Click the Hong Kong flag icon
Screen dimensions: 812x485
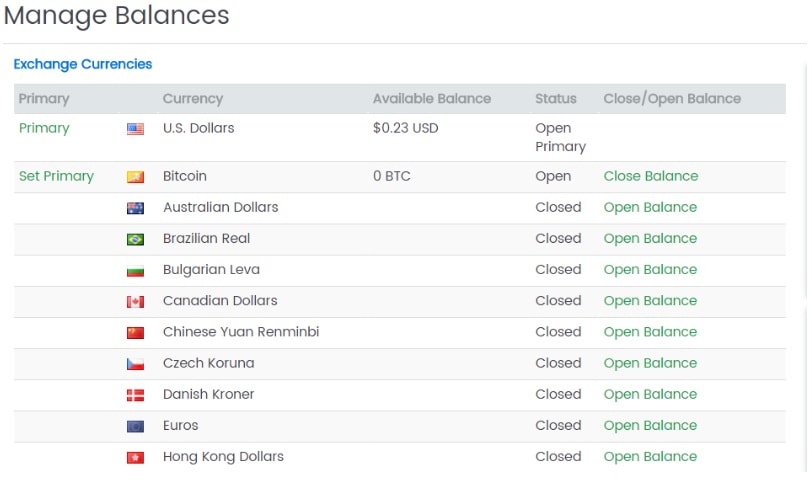coord(135,457)
